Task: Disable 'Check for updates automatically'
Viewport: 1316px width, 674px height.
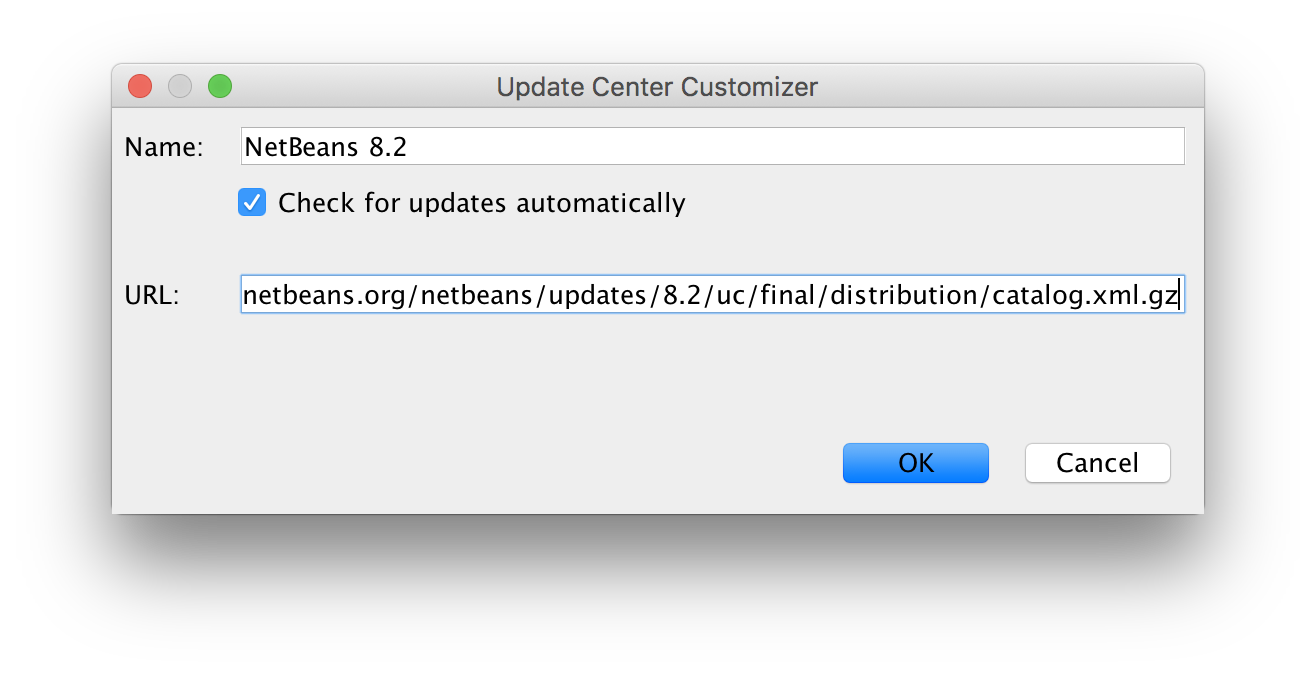Action: coord(252,202)
